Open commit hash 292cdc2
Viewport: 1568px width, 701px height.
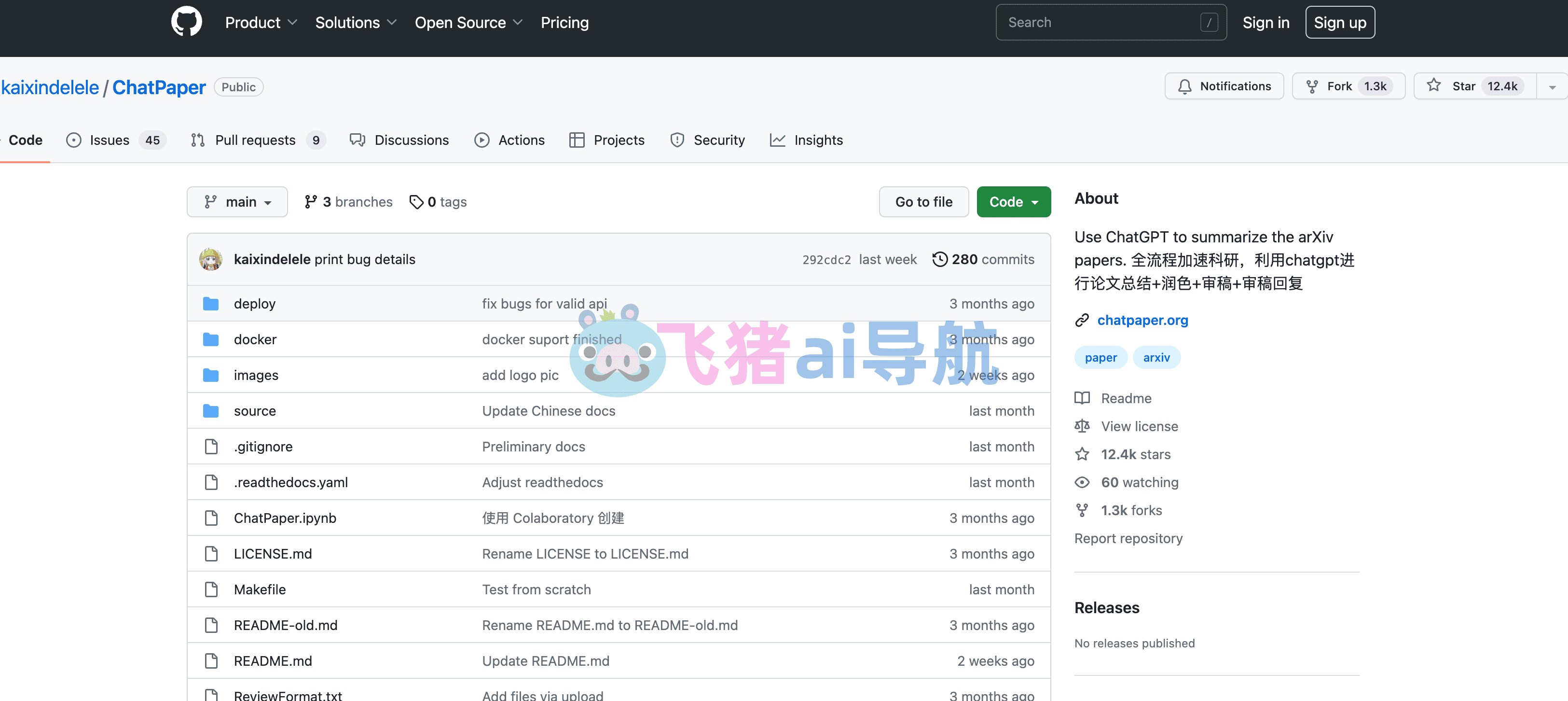pyautogui.click(x=826, y=260)
